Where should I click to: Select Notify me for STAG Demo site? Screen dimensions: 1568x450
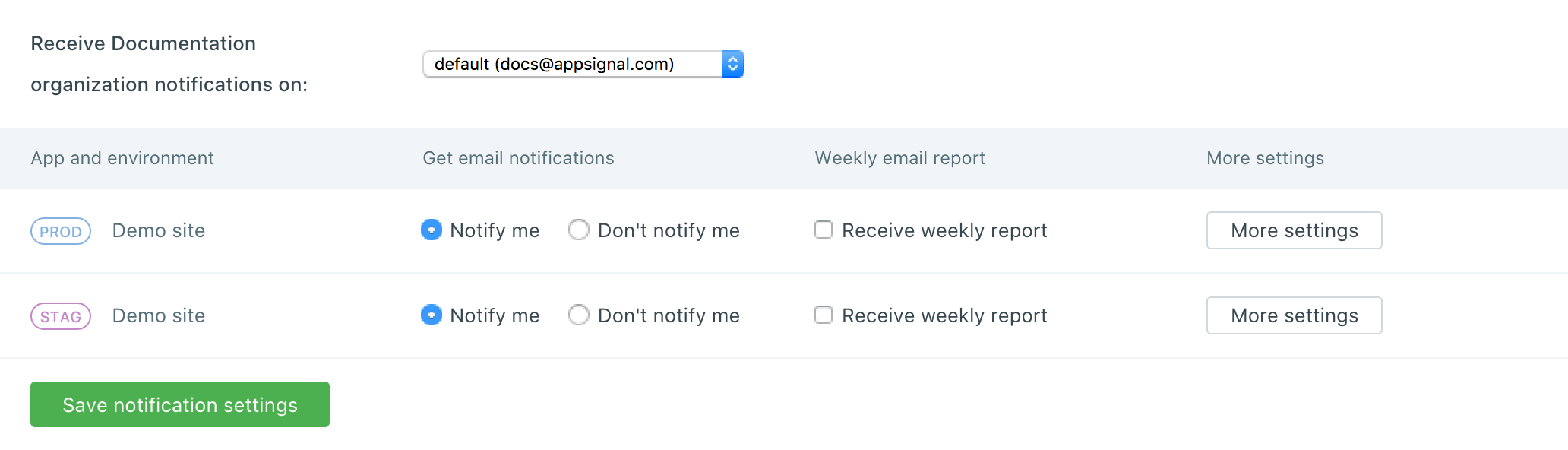pos(432,315)
